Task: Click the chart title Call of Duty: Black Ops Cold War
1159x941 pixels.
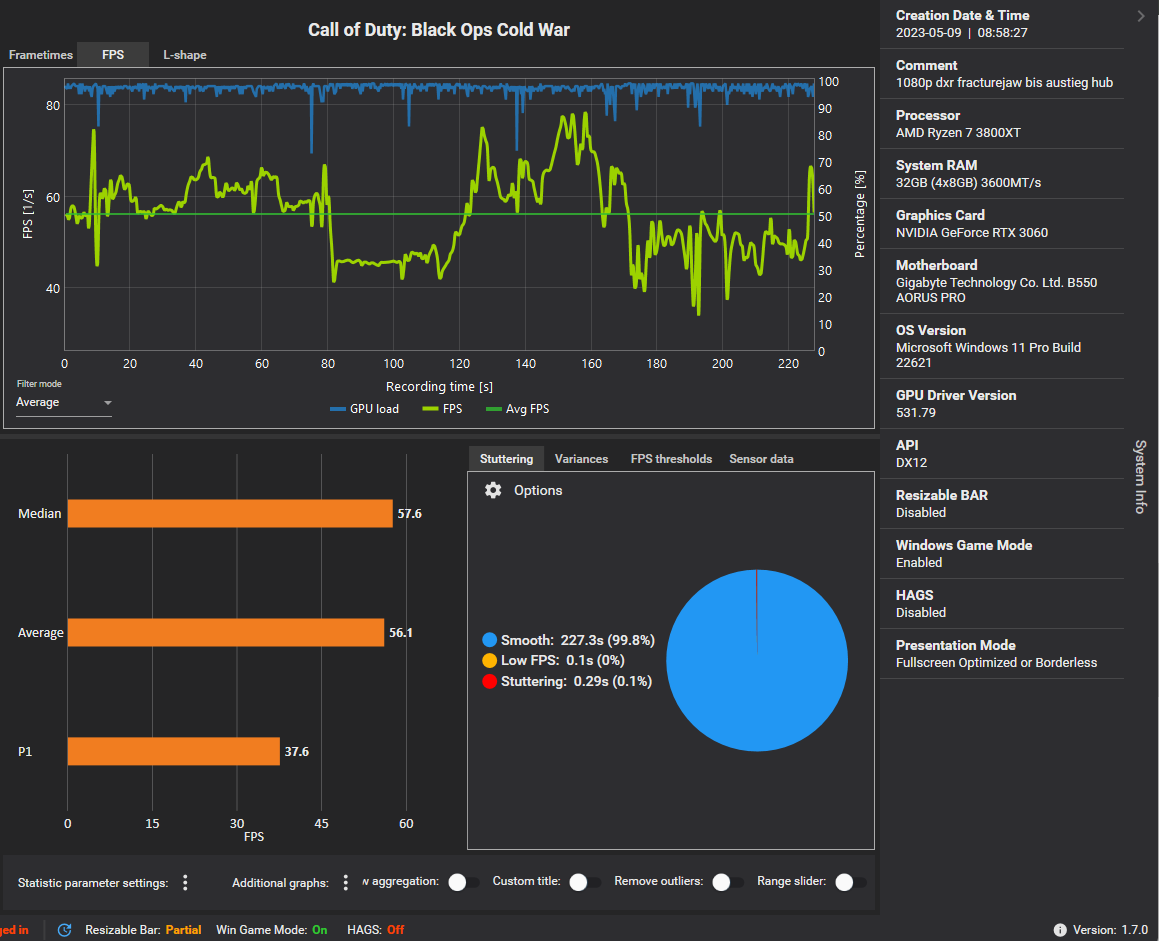Action: (x=439, y=30)
